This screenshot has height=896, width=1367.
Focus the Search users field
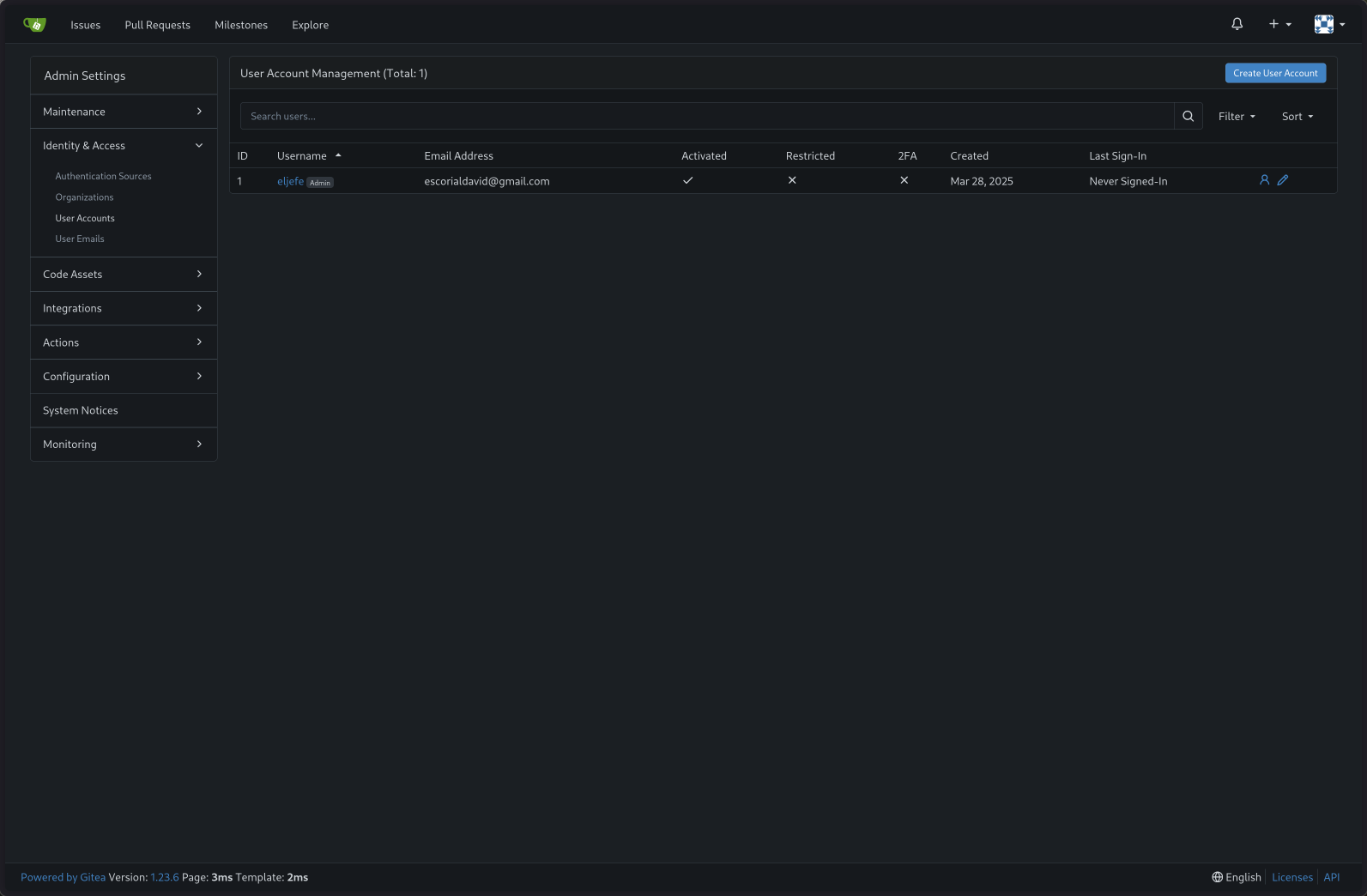[x=707, y=116]
